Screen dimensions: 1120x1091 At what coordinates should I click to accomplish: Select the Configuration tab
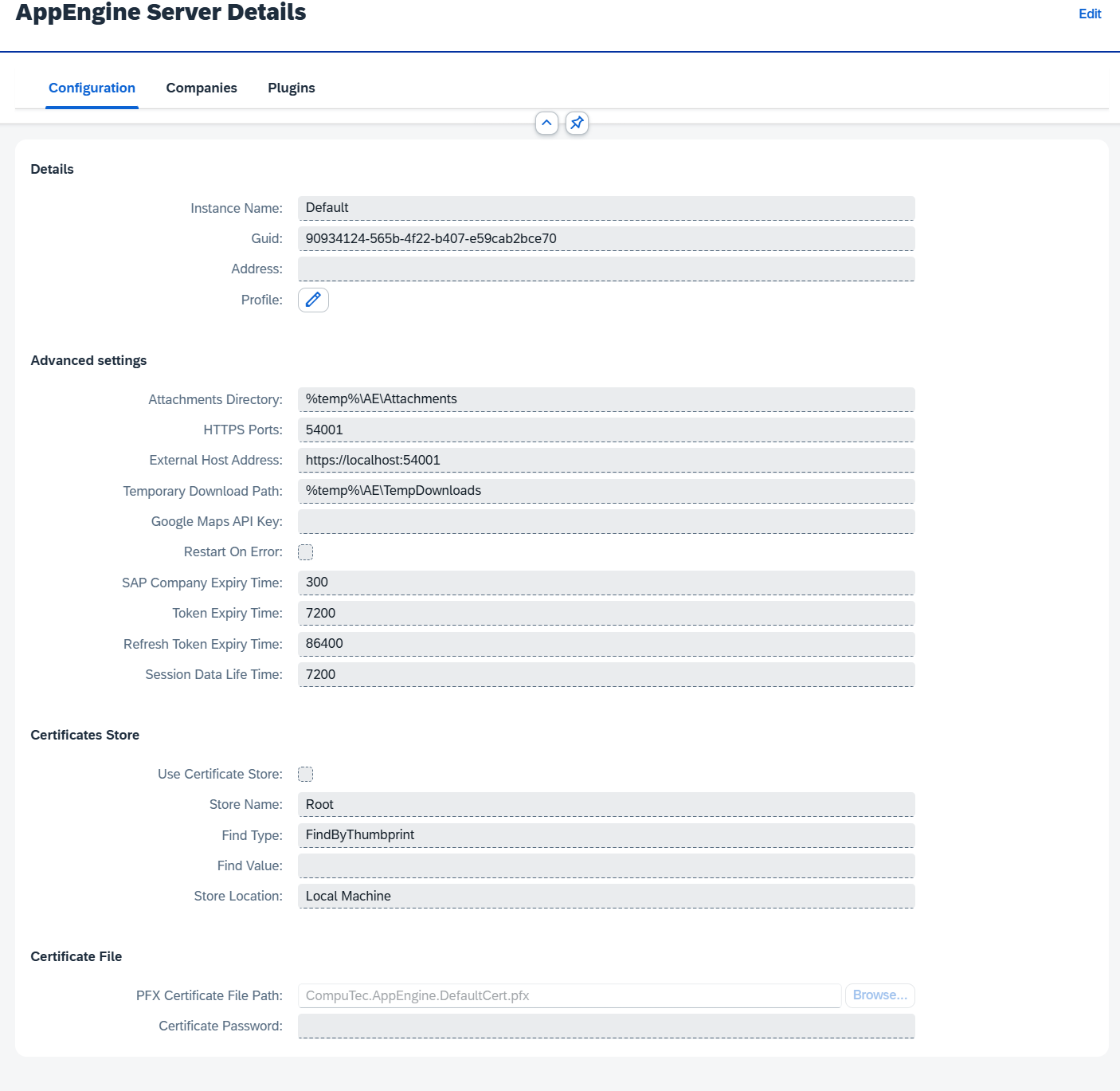click(x=92, y=88)
